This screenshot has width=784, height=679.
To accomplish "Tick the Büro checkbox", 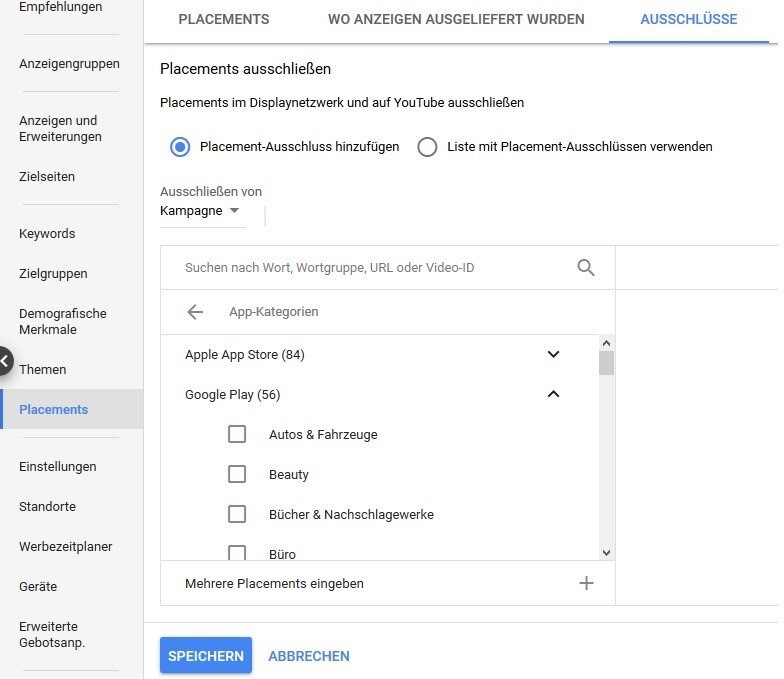I will pyautogui.click(x=236, y=553).
